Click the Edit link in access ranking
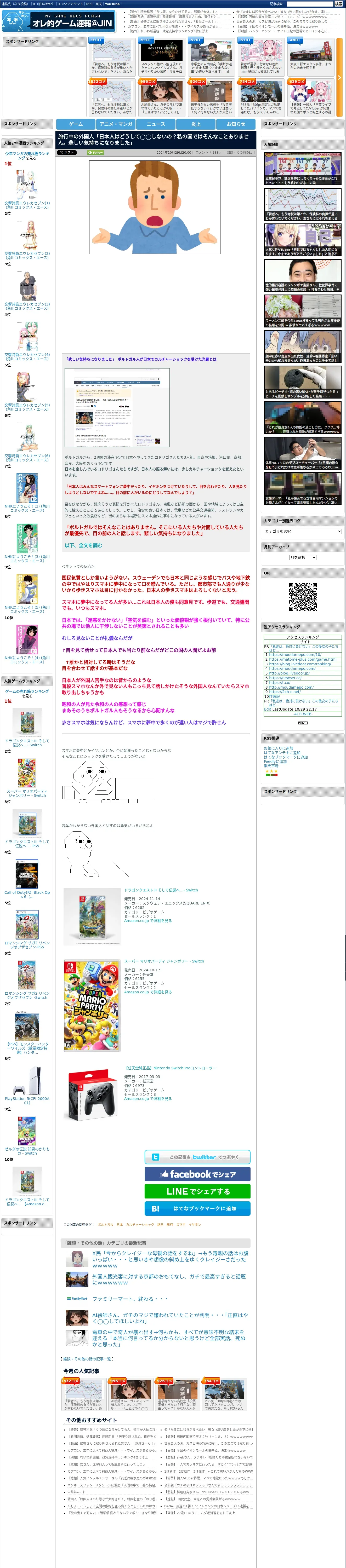Screen dimensions: 346x1568 [268, 709]
